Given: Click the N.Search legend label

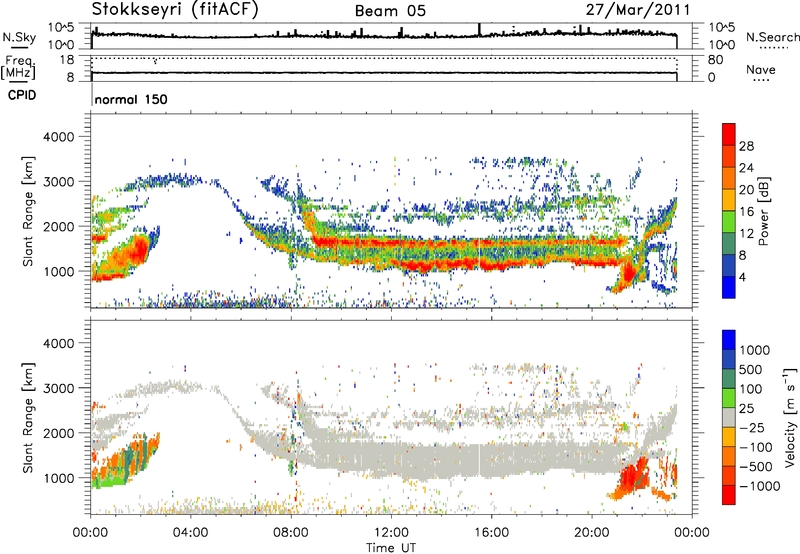Looking at the screenshot, I should [772, 37].
